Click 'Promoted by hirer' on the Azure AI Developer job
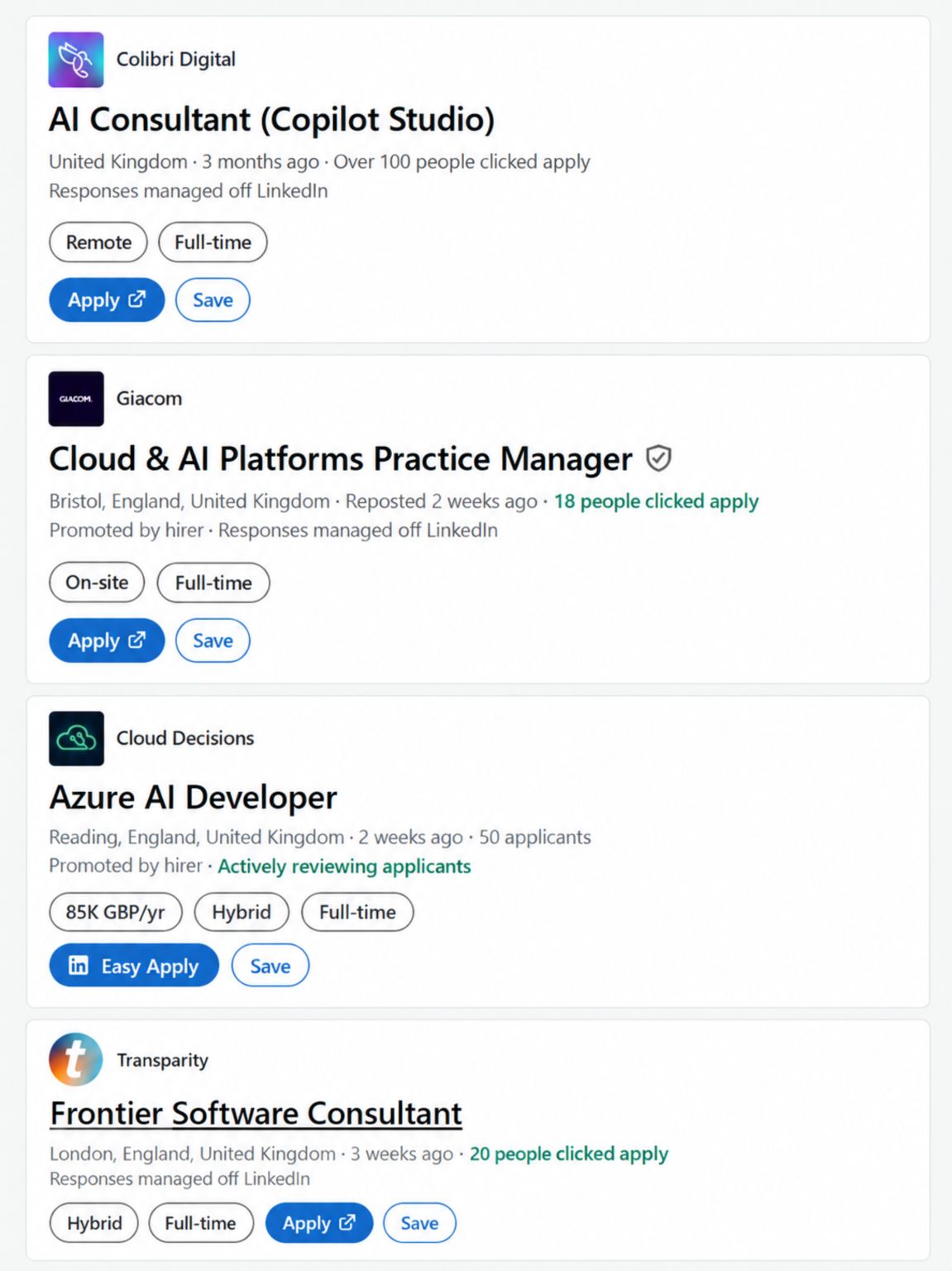Viewport: 952px width, 1271px height. click(126, 866)
